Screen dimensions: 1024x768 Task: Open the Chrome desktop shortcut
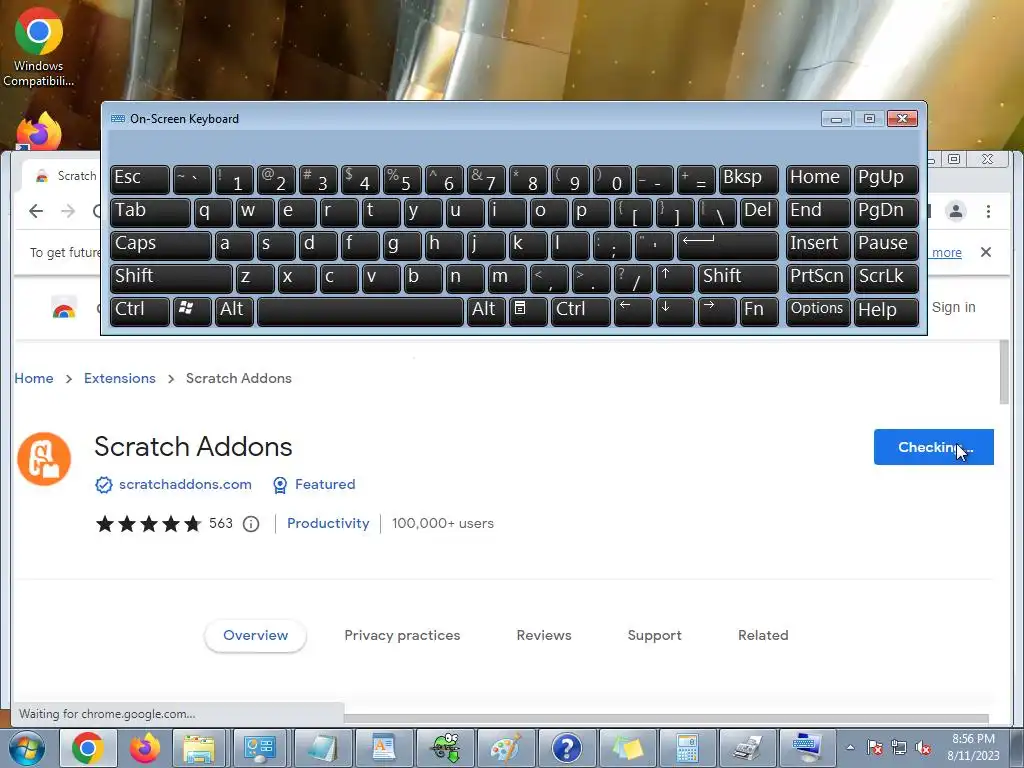click(x=39, y=47)
